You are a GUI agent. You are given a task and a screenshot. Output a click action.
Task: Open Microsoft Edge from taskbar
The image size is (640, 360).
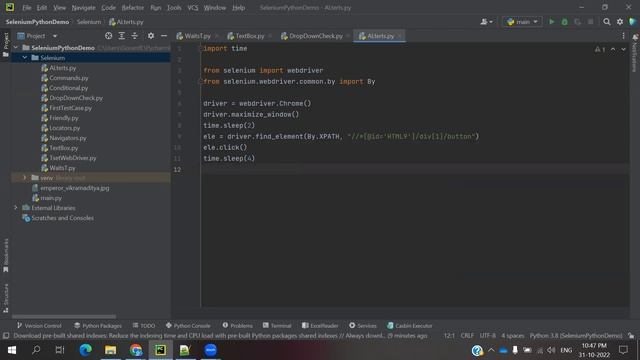pyautogui.click(x=85, y=350)
